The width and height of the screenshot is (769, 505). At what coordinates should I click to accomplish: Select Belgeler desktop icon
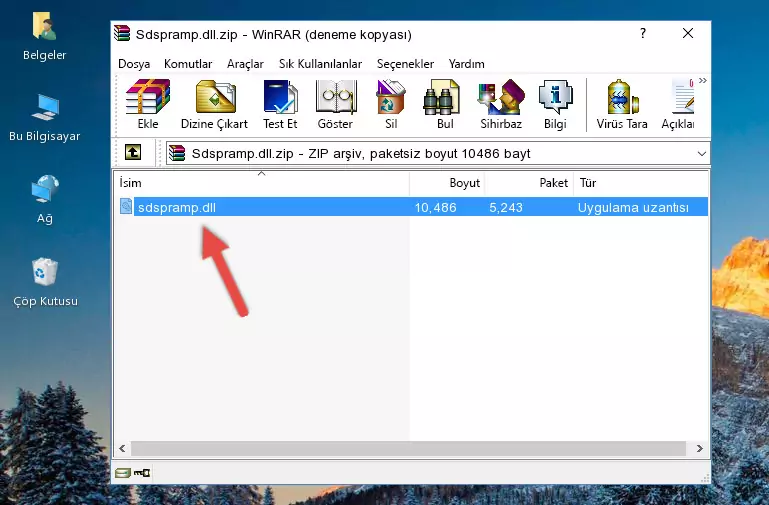[x=45, y=37]
